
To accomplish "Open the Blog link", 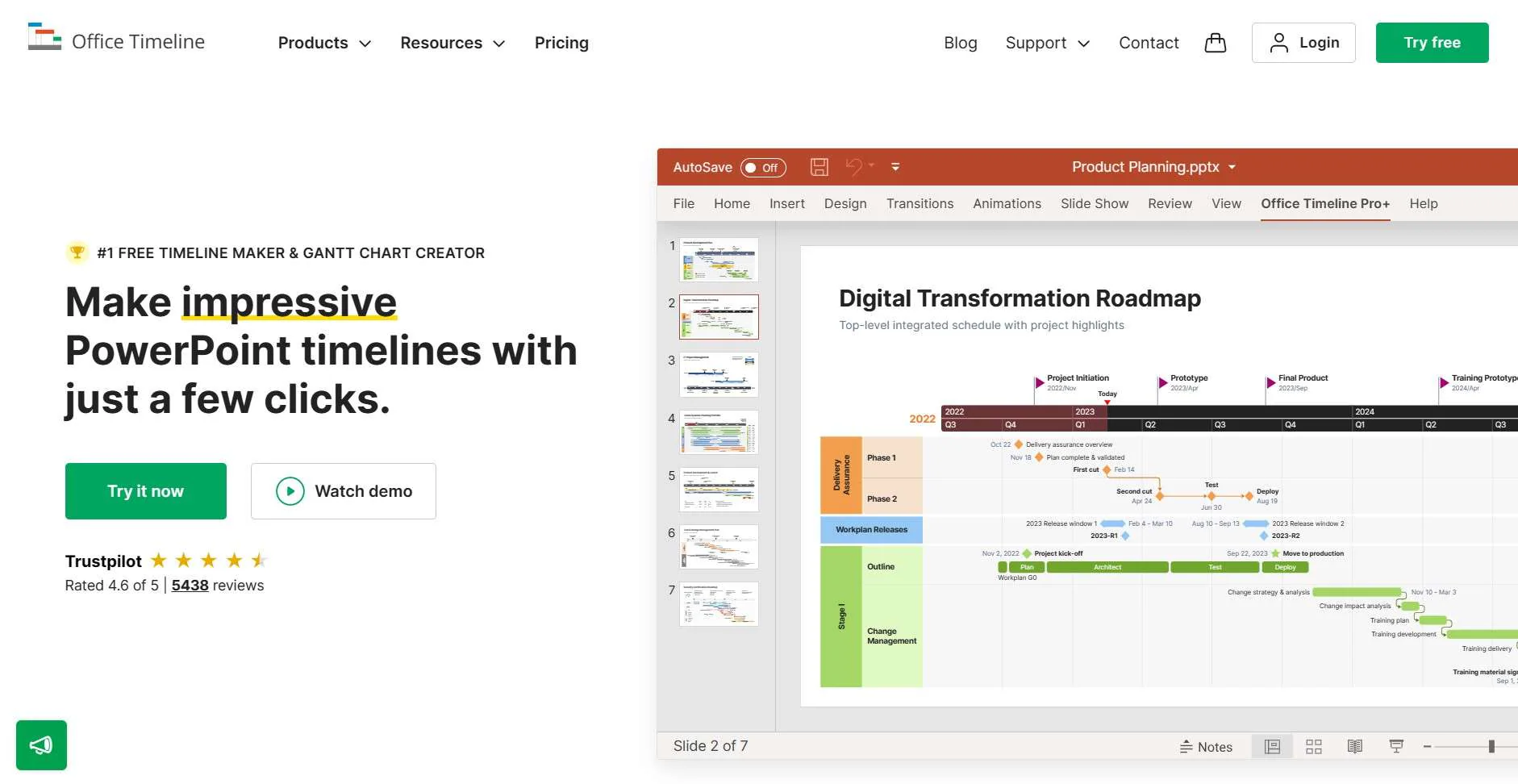I will (961, 43).
